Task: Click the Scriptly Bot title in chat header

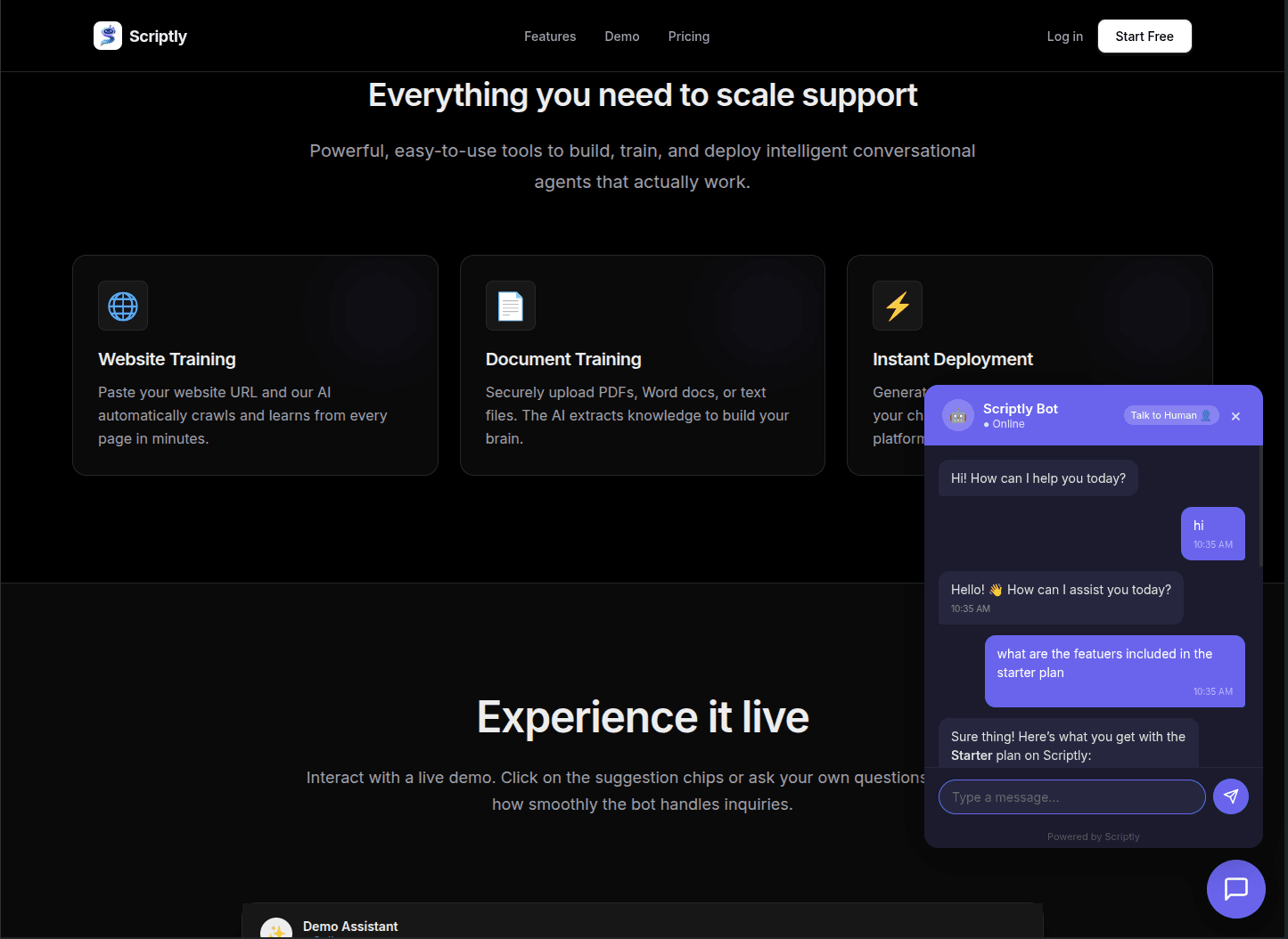Action: tap(1021, 409)
